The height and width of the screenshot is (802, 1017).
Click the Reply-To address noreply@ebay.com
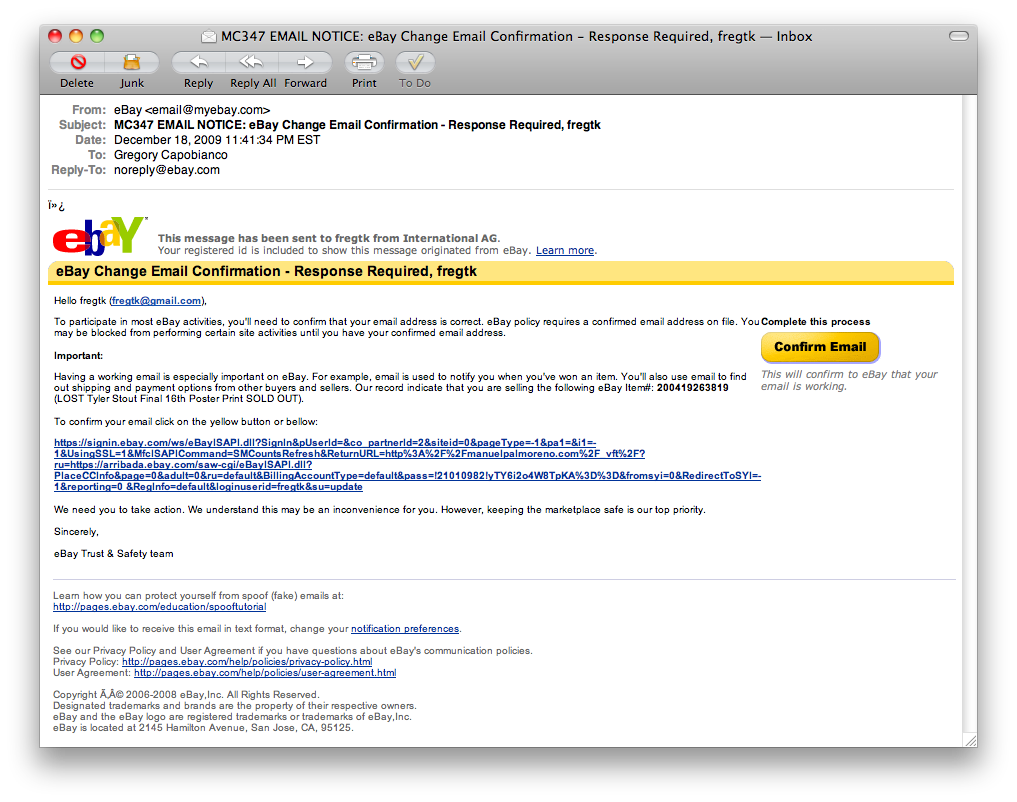[x=167, y=170]
